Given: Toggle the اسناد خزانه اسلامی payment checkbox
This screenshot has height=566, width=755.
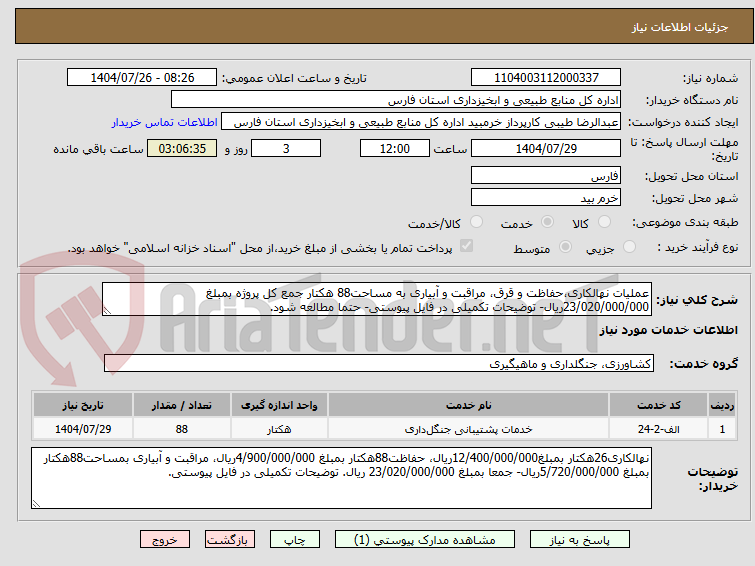Looking at the screenshot, I should pyautogui.click(x=466, y=246).
